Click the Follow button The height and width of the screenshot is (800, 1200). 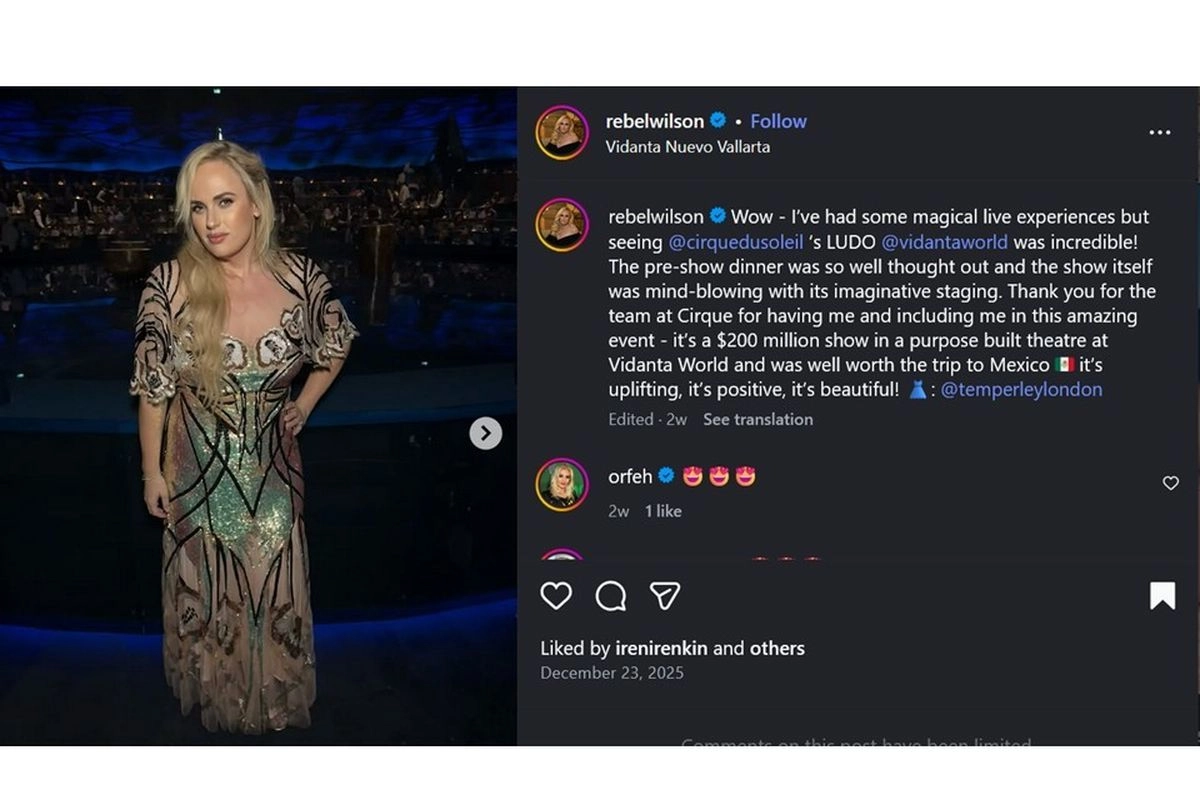tap(778, 120)
